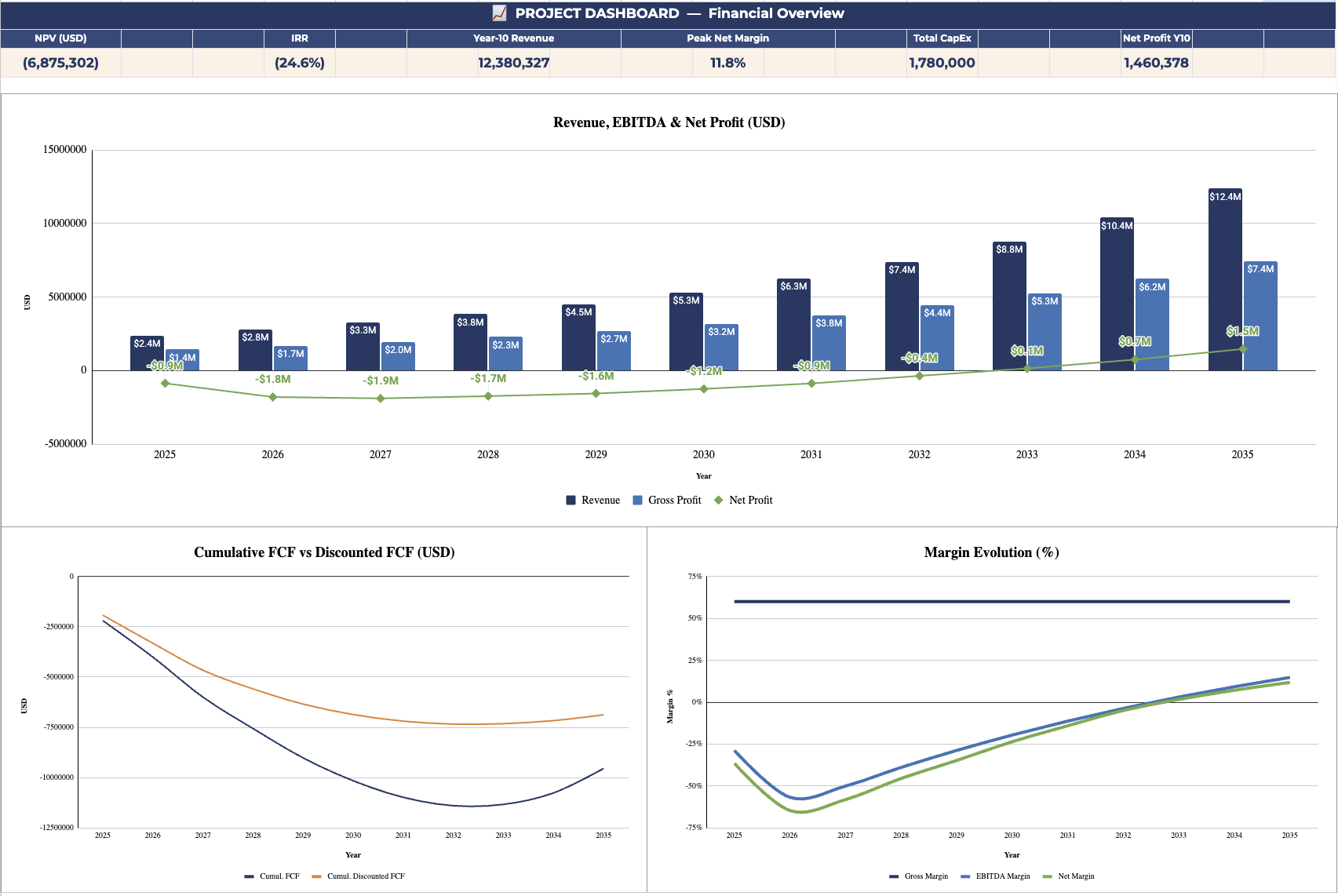Image resolution: width=1338 pixels, height=896 pixels.
Task: Click the Gross Profit legend swatch
Action: [638, 500]
